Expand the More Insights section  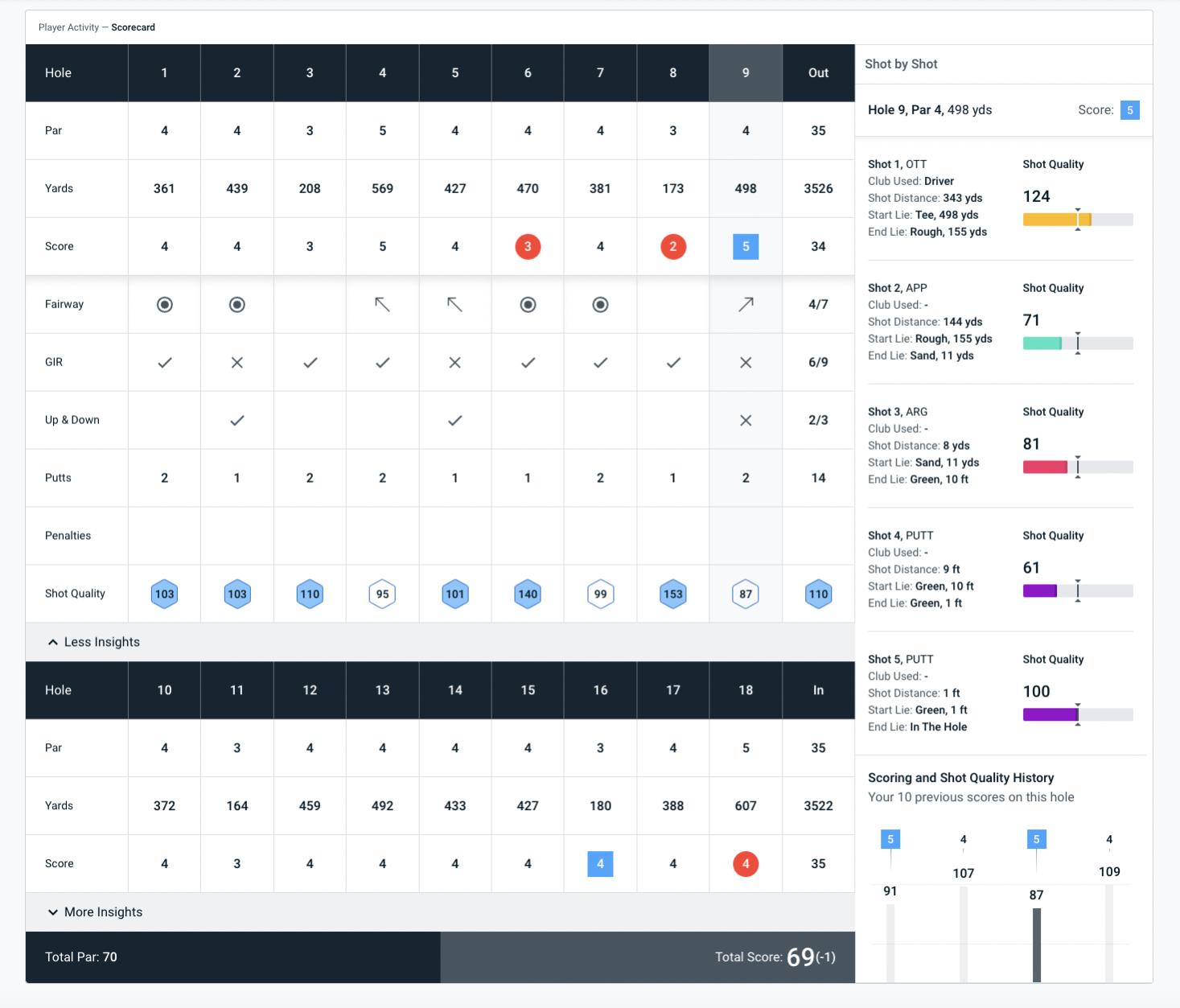[x=94, y=912]
